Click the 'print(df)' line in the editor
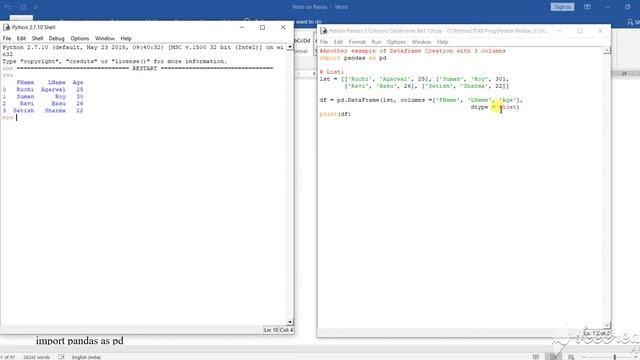This screenshot has width=640, height=360. (x=335, y=114)
